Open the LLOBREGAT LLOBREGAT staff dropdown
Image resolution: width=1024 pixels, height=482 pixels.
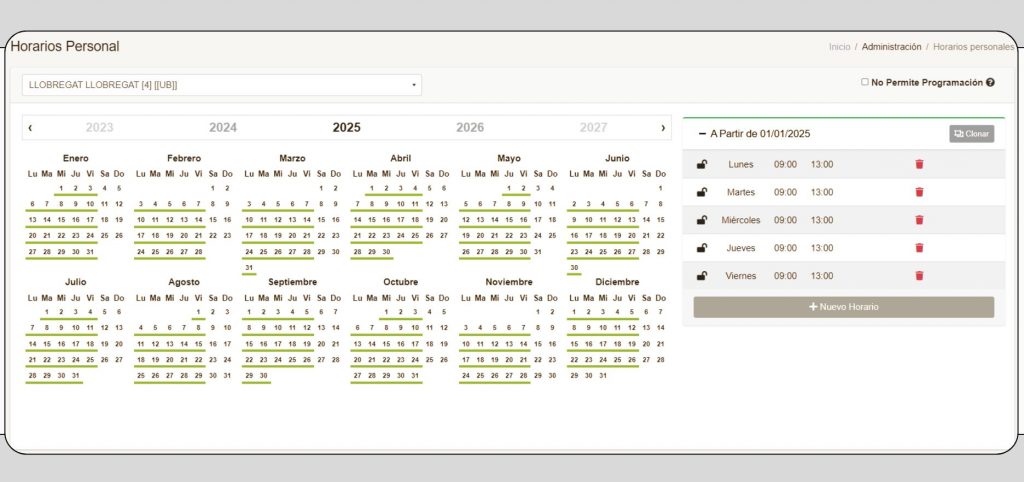click(222, 85)
